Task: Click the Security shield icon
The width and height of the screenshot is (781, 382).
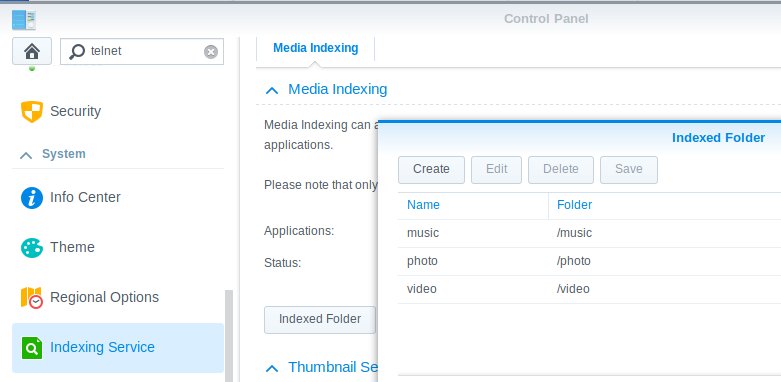Action: [32, 111]
